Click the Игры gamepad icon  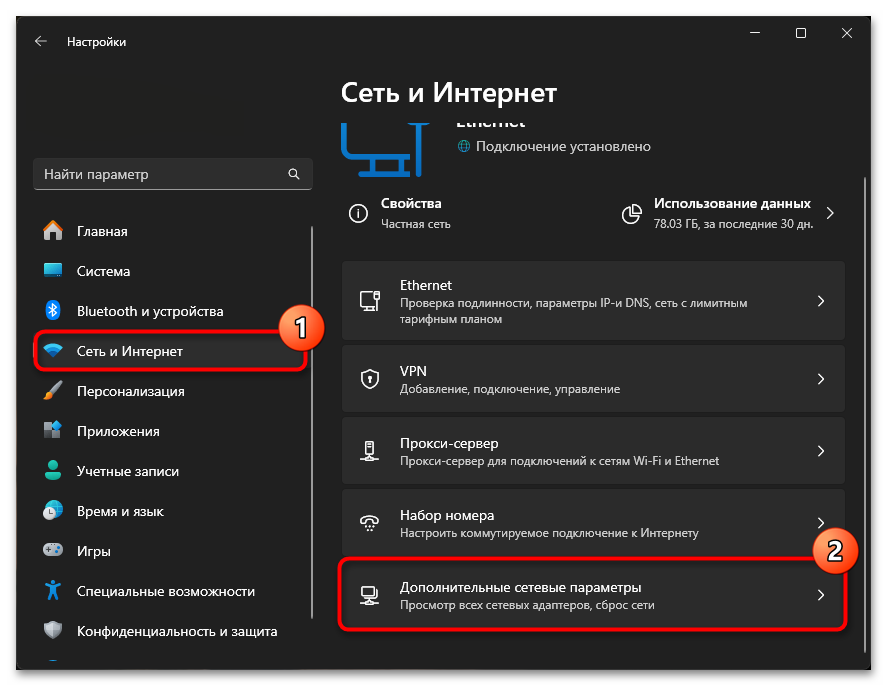[x=53, y=550]
